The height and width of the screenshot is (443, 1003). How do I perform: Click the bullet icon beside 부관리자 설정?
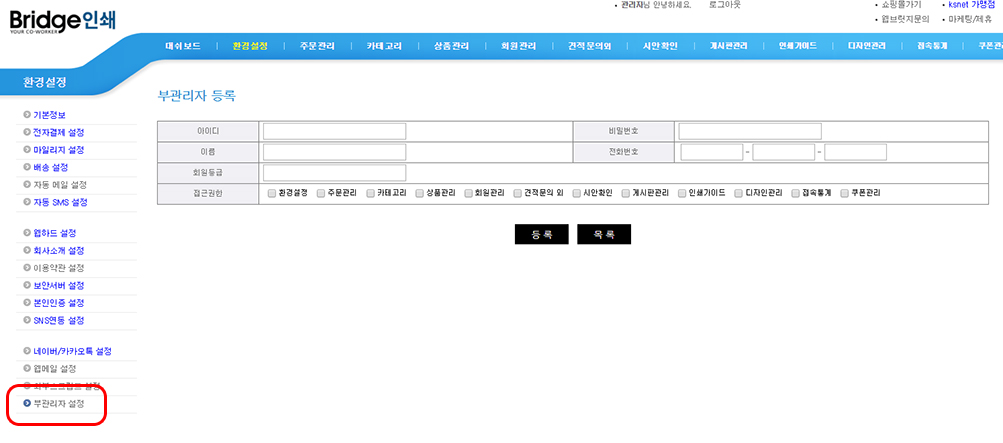(27, 403)
